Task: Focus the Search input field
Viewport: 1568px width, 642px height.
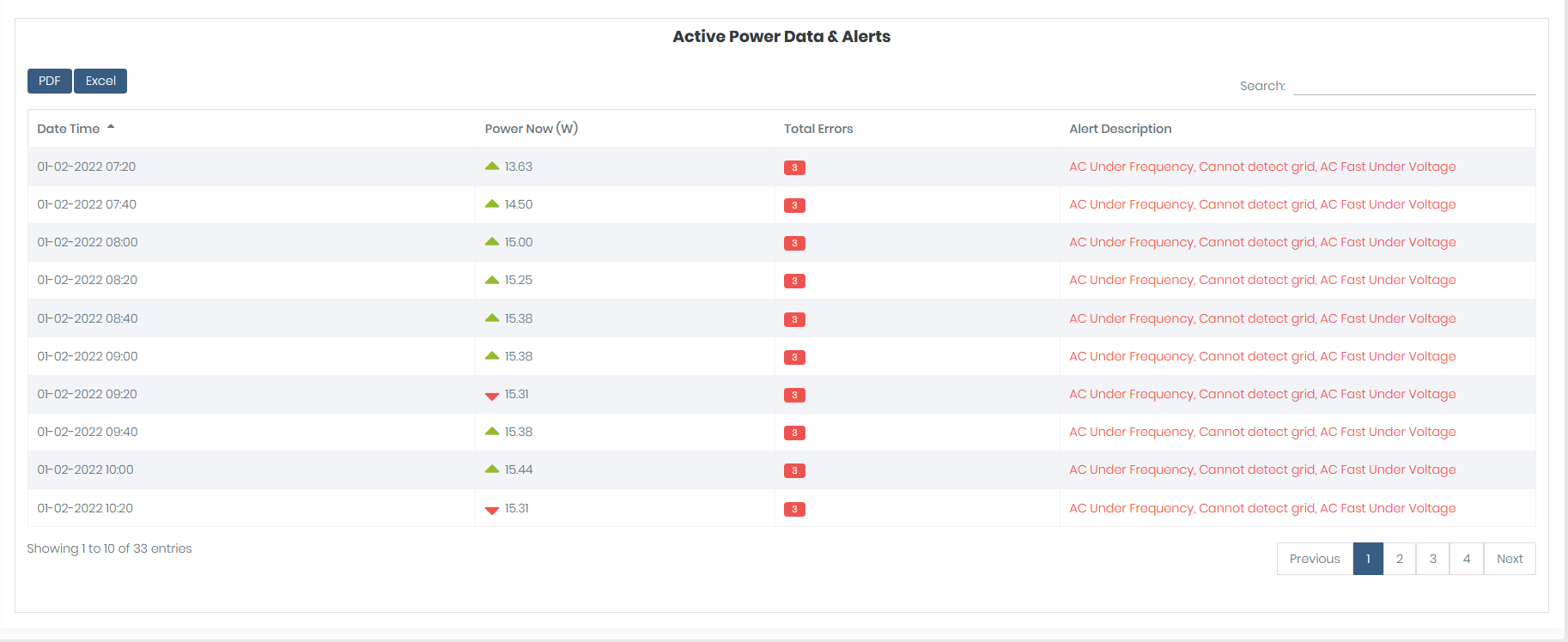Action: click(1413, 86)
